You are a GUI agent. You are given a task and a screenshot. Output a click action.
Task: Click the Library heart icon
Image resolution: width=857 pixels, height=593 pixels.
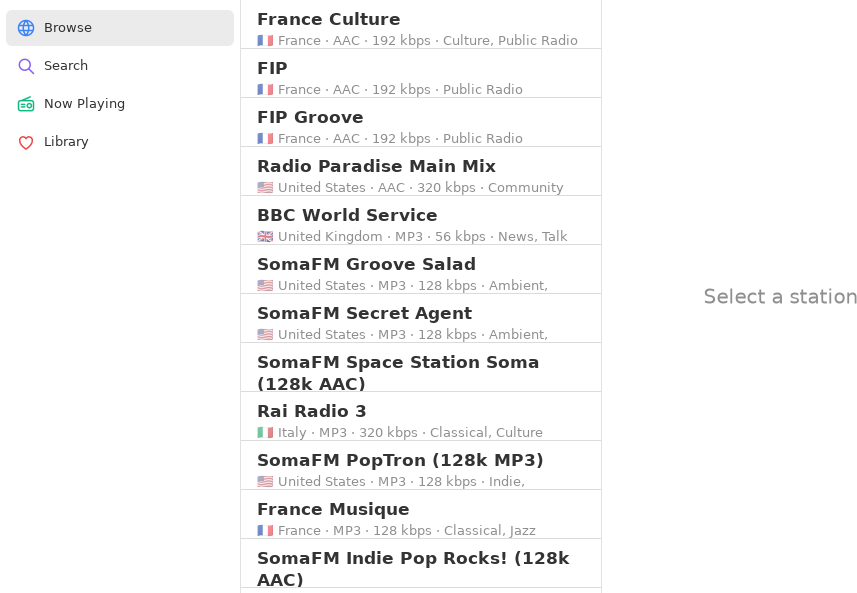26,142
